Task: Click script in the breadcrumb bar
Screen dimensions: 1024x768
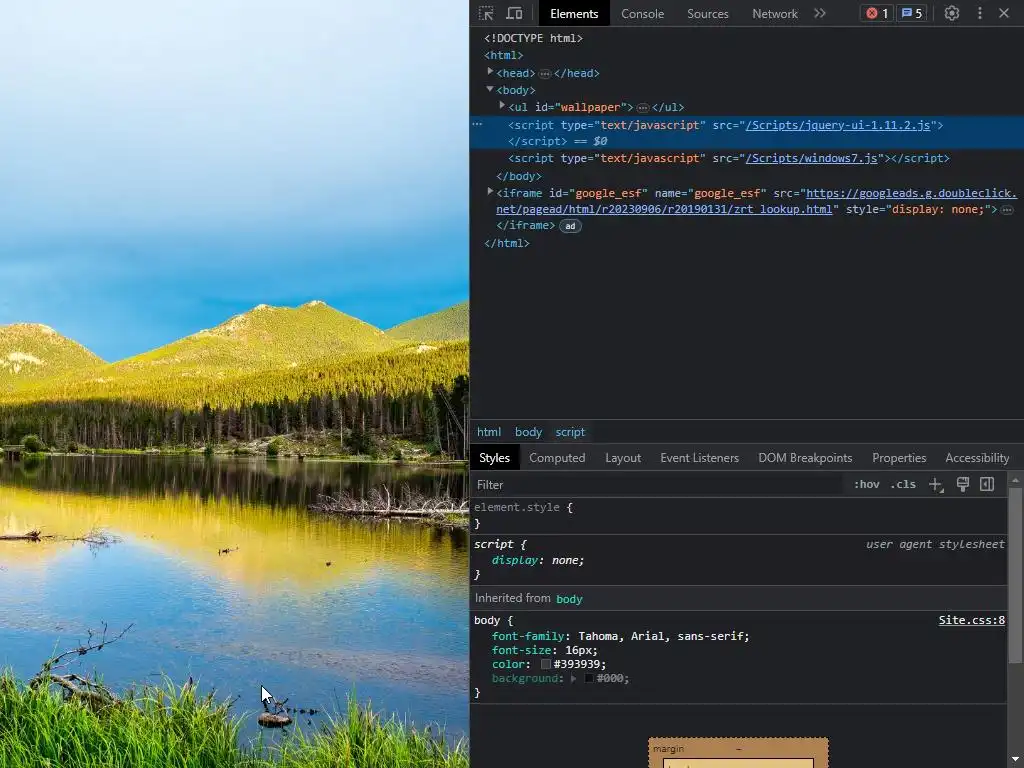Action: pos(570,432)
